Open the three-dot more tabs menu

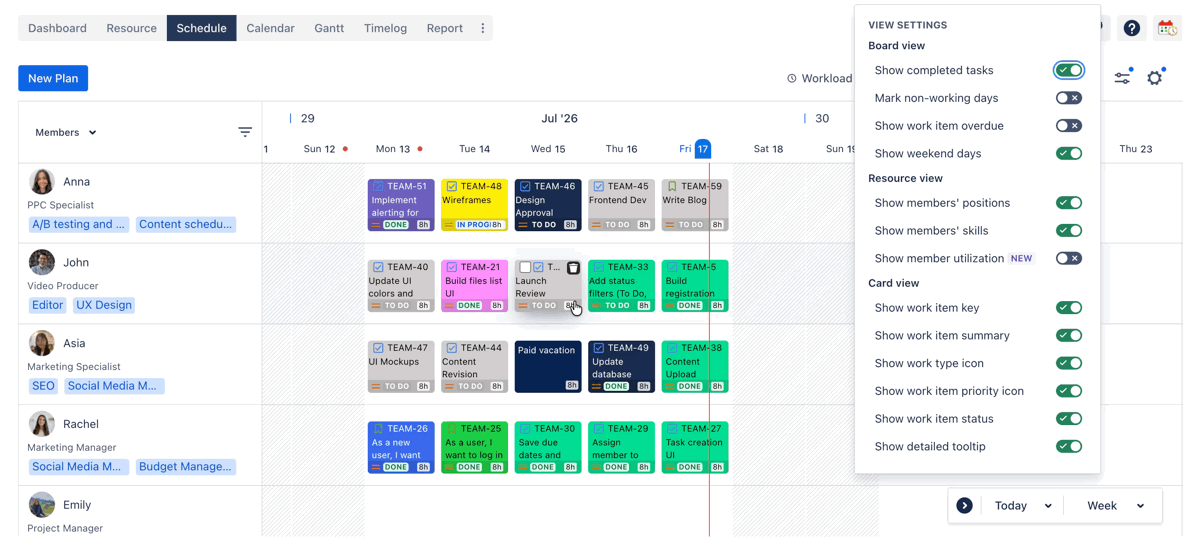click(483, 28)
